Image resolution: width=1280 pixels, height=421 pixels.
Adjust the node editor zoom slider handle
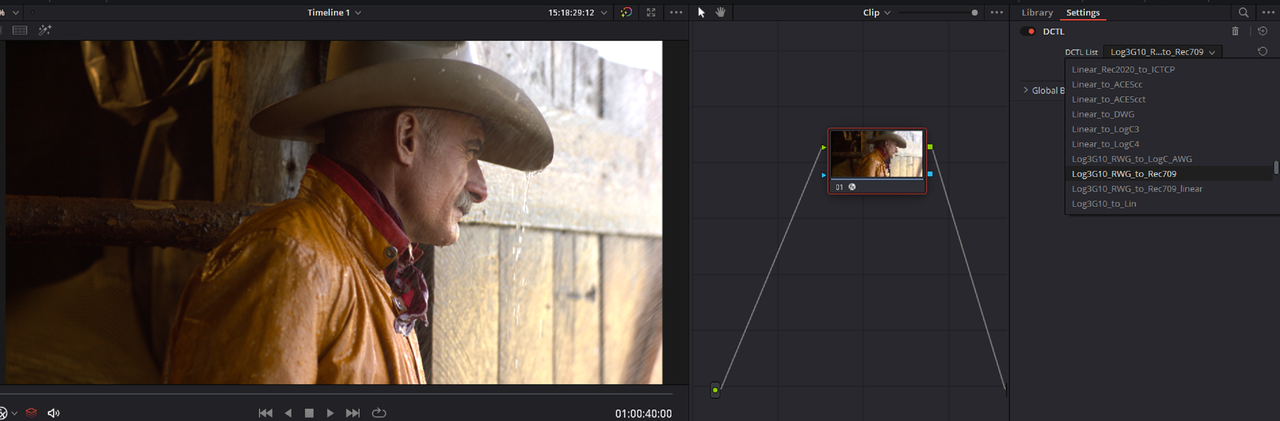click(975, 12)
